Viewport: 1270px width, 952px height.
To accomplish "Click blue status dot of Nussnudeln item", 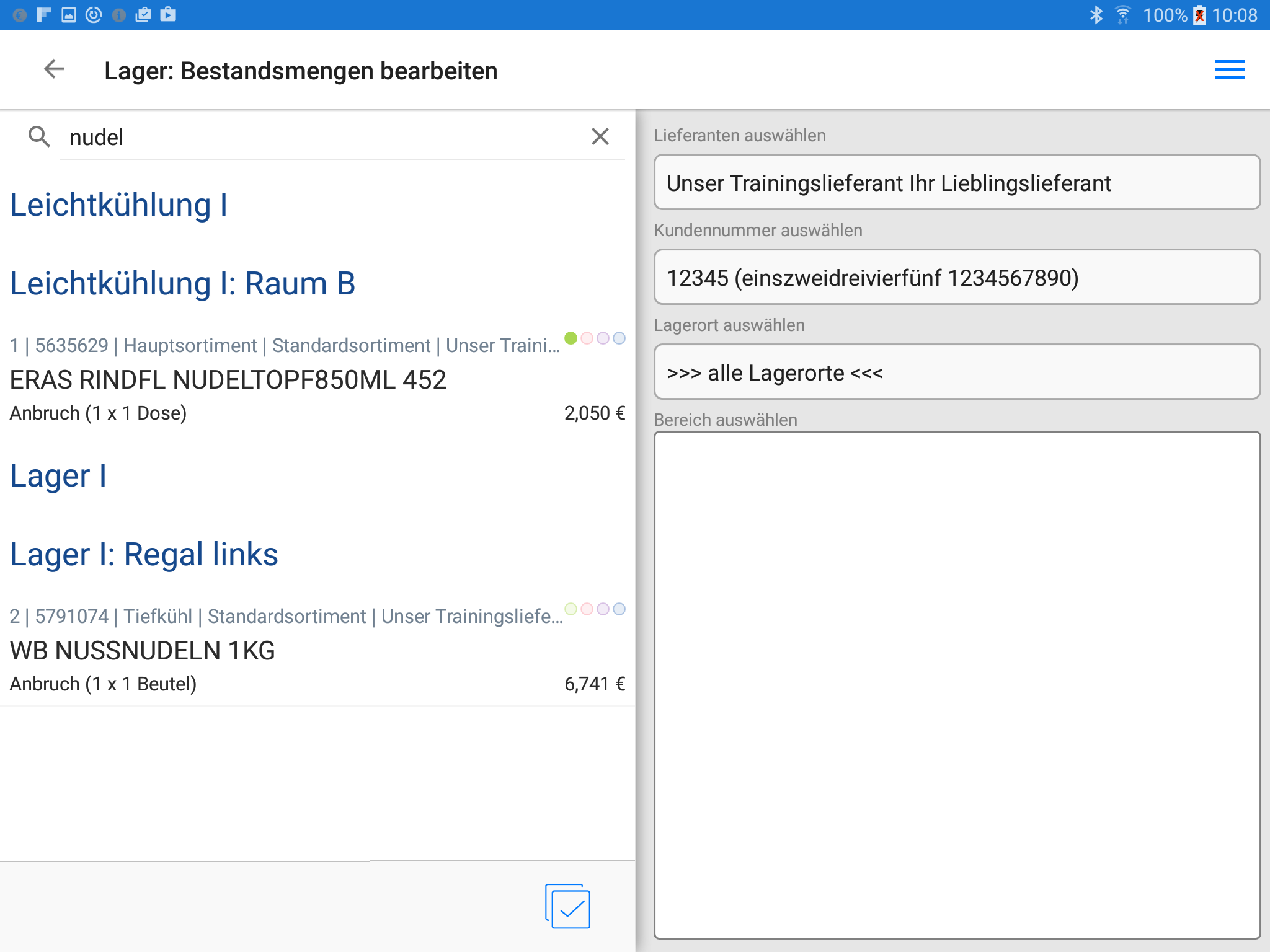I will [x=619, y=609].
